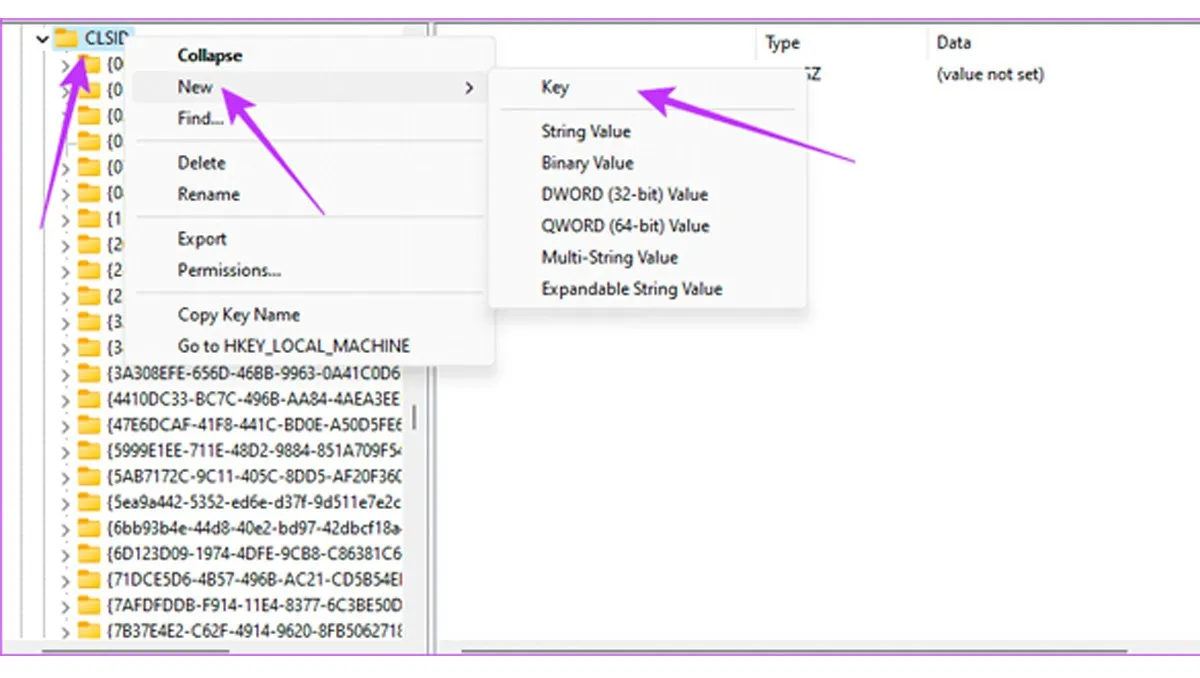Click the CLSID folder icon
1200x678 pixels.
[x=66, y=38]
